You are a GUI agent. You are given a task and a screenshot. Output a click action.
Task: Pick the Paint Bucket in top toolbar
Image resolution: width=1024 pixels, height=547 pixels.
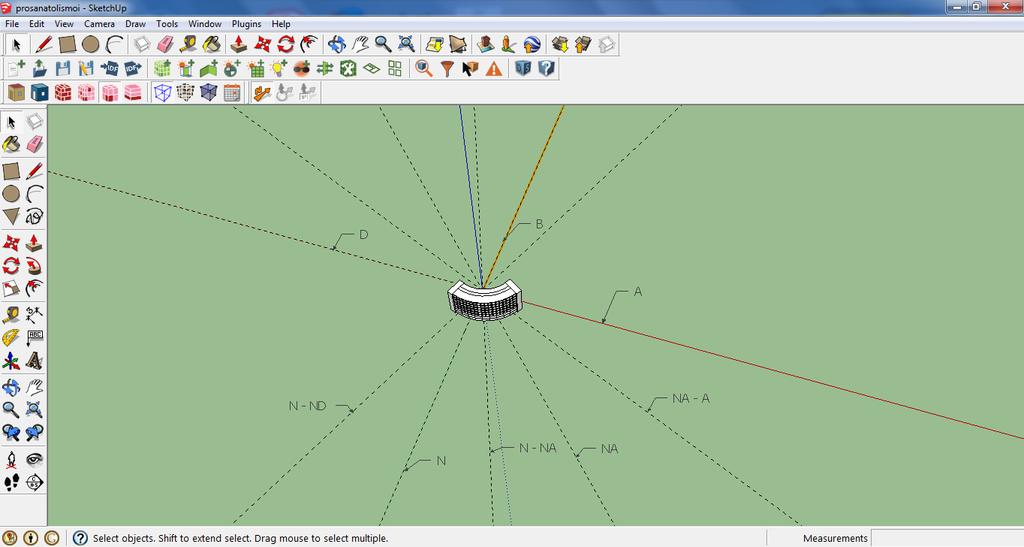(x=212, y=44)
